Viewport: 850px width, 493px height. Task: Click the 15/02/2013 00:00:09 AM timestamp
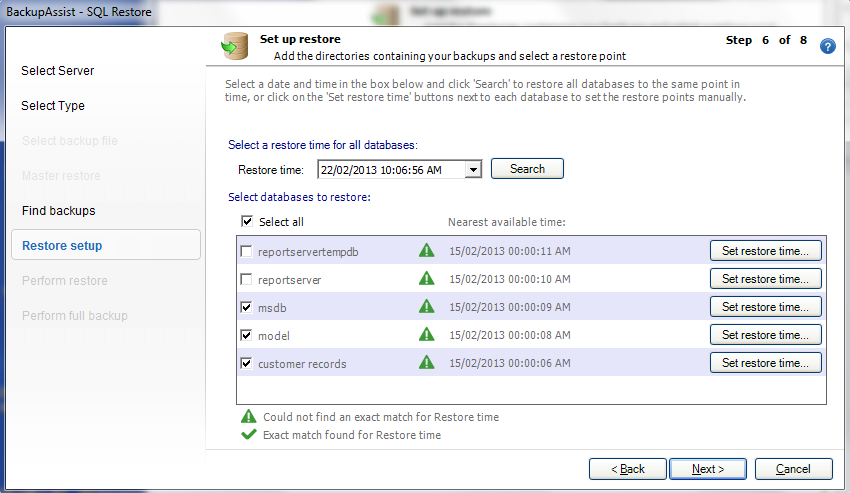510,307
